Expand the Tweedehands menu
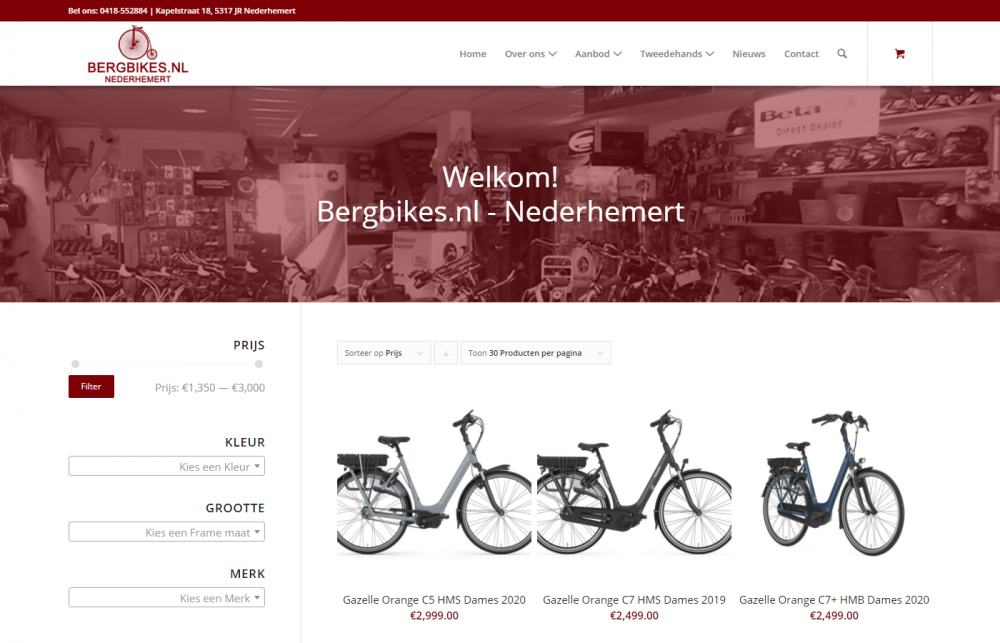Viewport: 1000px width, 643px height. coord(677,54)
